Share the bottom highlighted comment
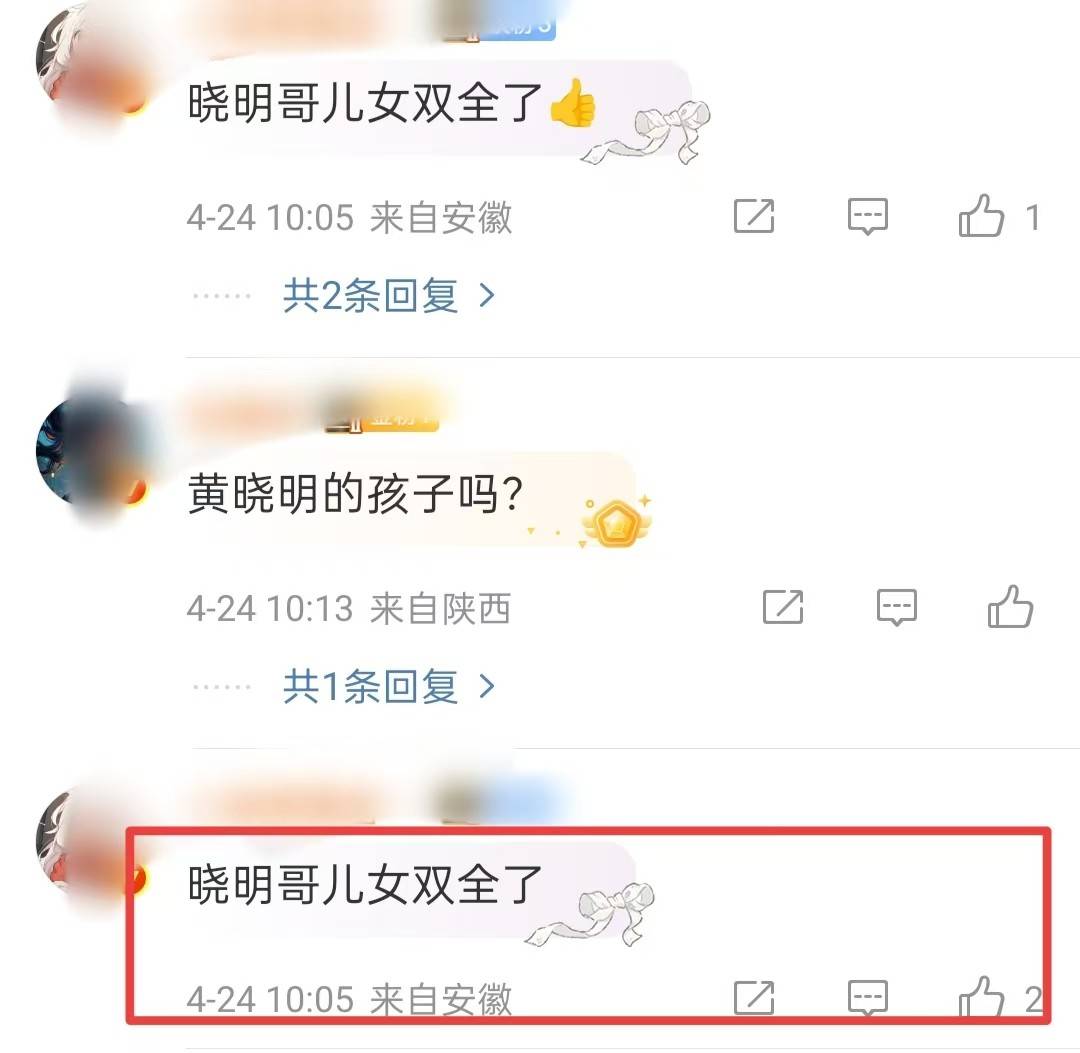The width and height of the screenshot is (1080, 1053). click(754, 998)
